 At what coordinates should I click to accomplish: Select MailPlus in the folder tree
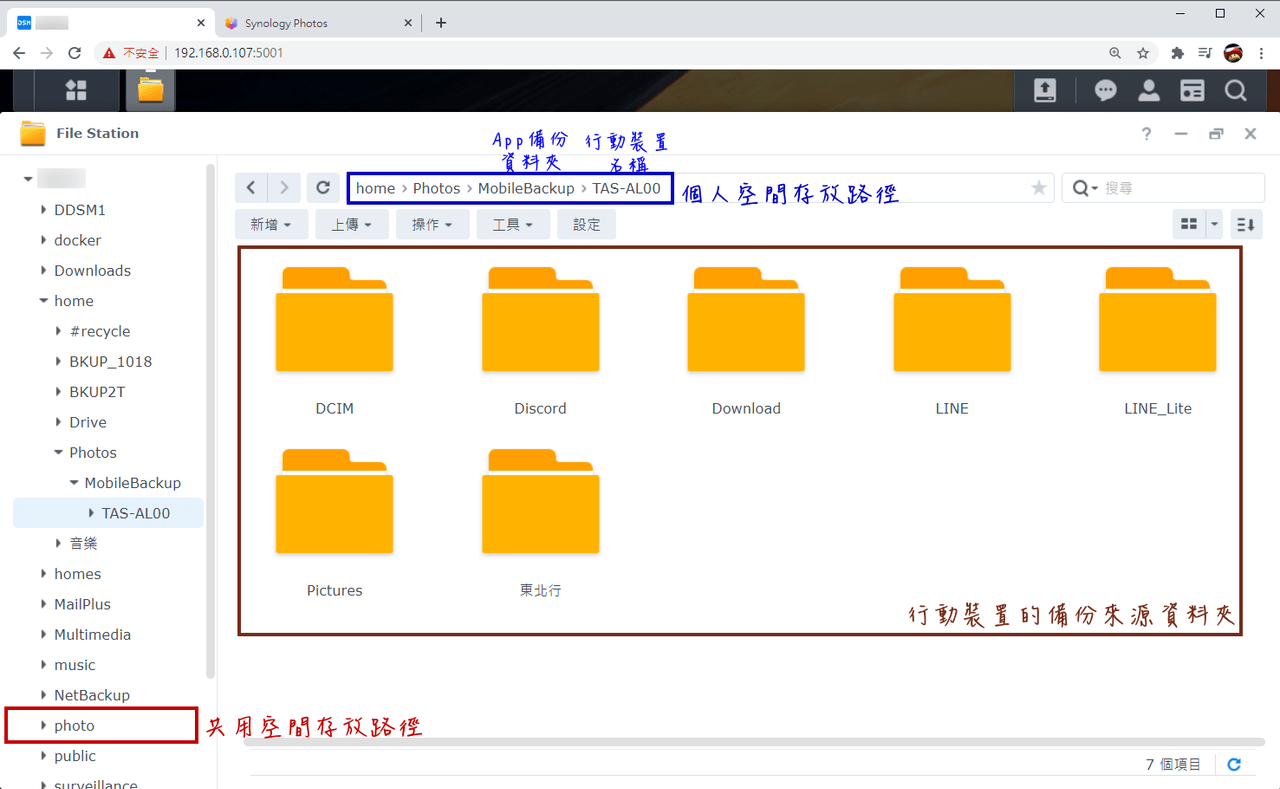click(82, 604)
